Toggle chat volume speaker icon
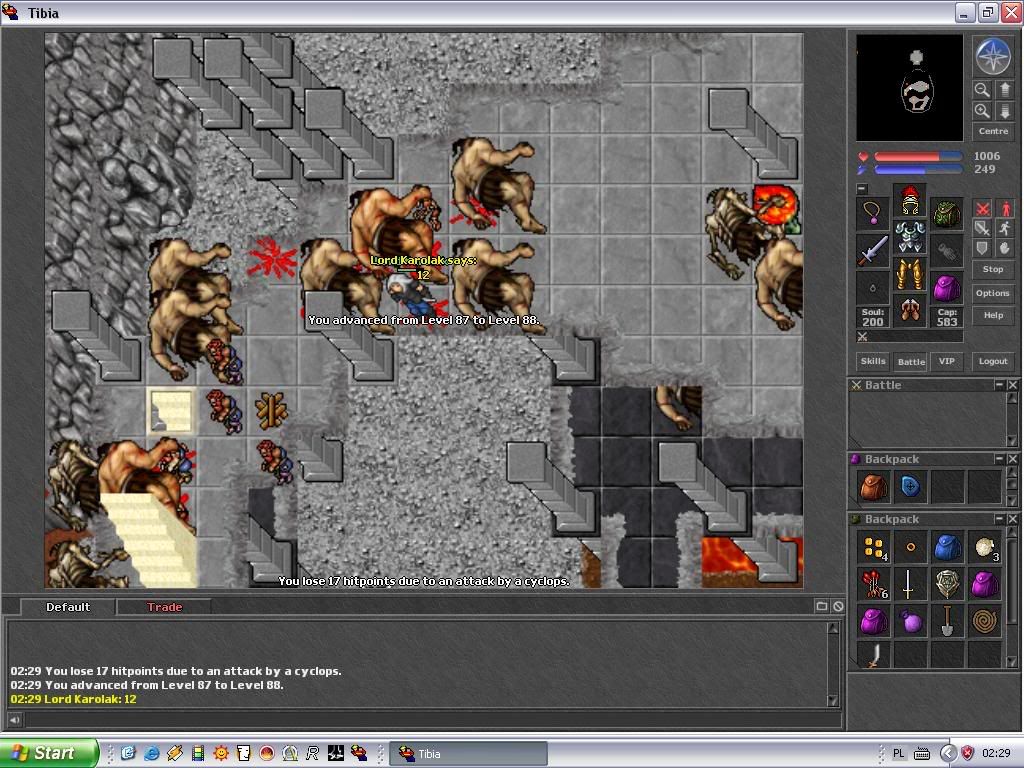1024x768 pixels. click(x=14, y=720)
